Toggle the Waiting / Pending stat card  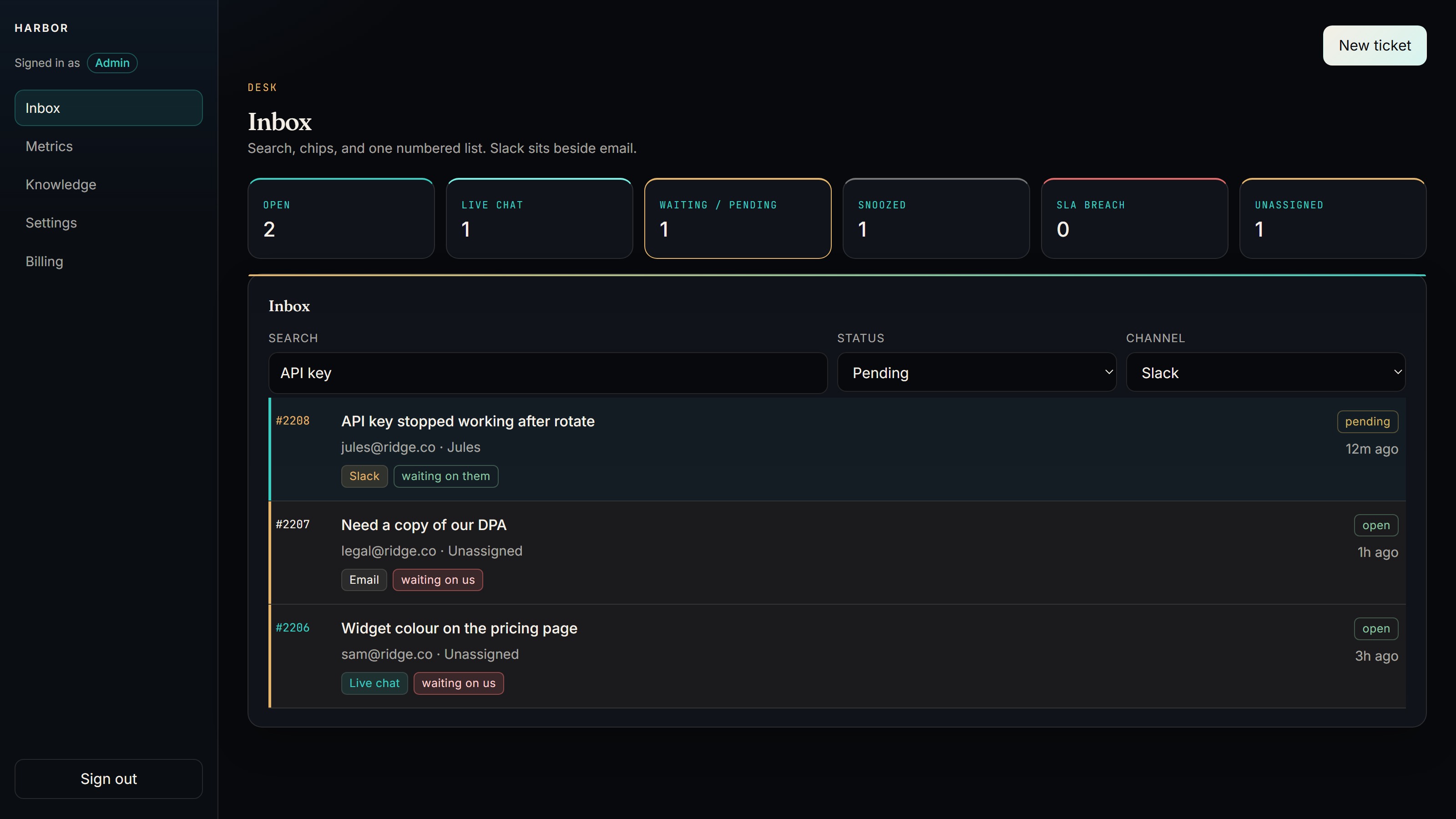[738, 219]
